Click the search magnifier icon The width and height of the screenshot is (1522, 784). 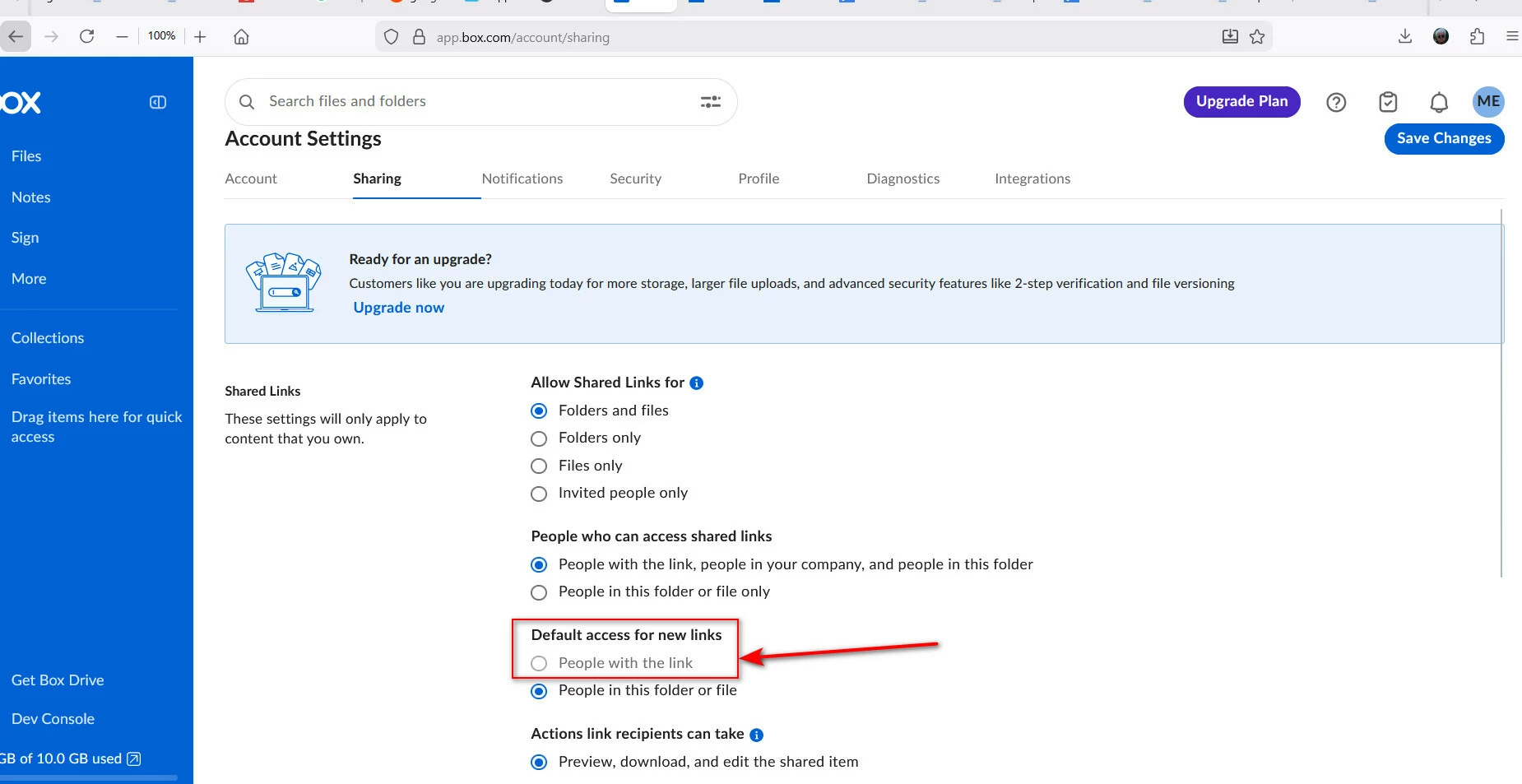click(x=246, y=102)
